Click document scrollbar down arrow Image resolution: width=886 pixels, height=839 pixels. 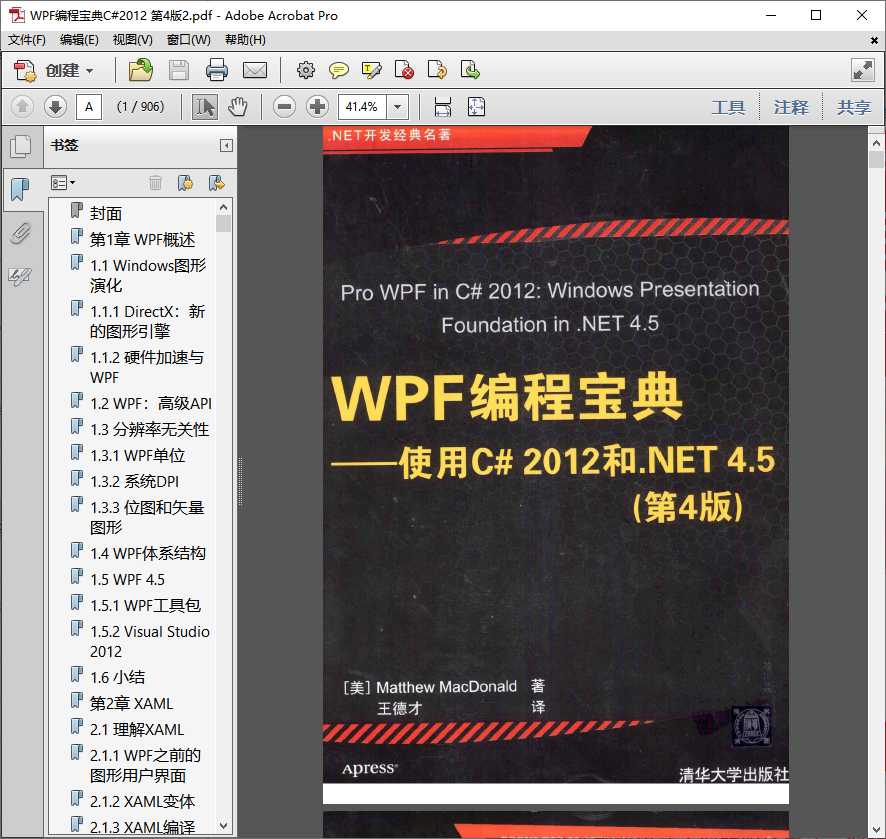coord(876,829)
